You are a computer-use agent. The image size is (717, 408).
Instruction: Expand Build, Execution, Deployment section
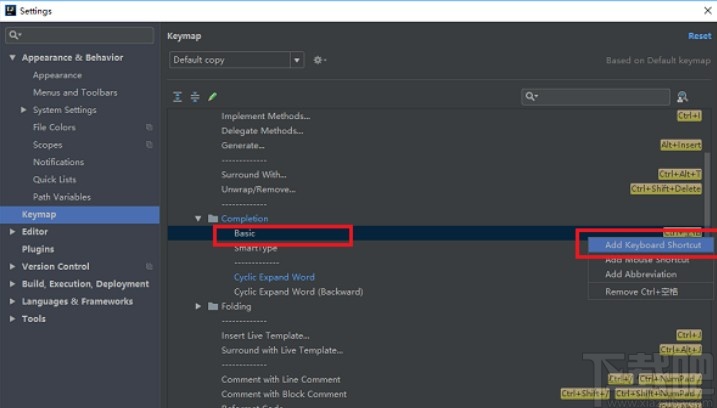(12, 284)
